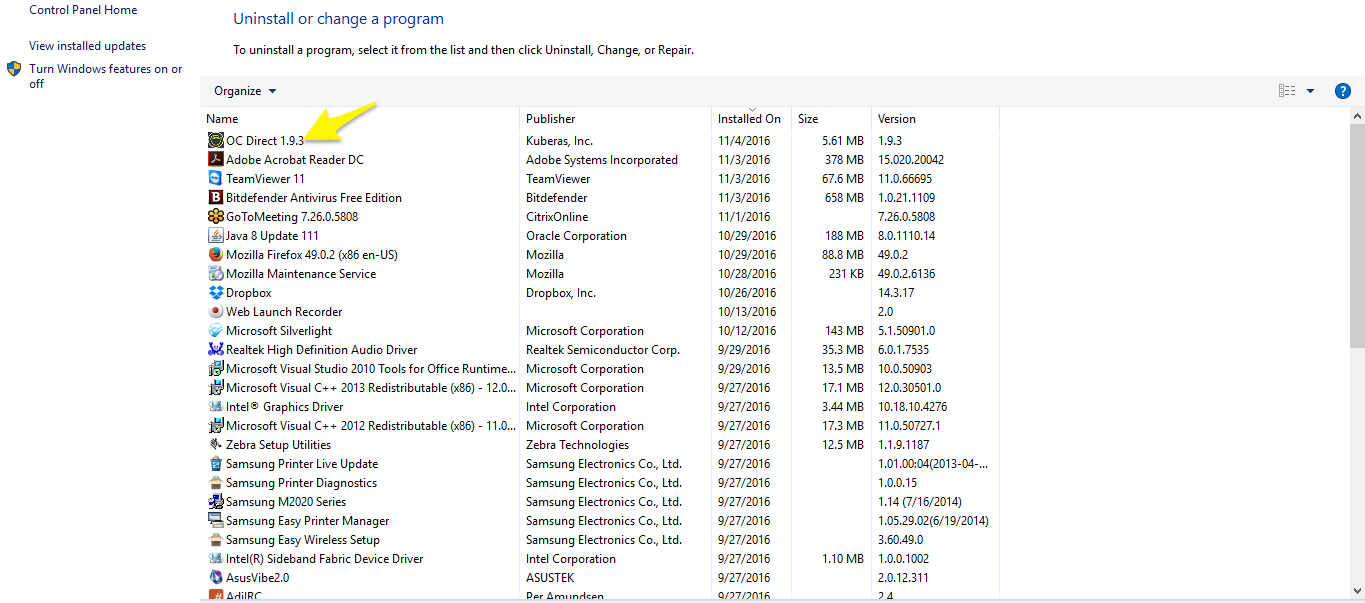Click the Bitdefender publisher cell

pos(556,198)
